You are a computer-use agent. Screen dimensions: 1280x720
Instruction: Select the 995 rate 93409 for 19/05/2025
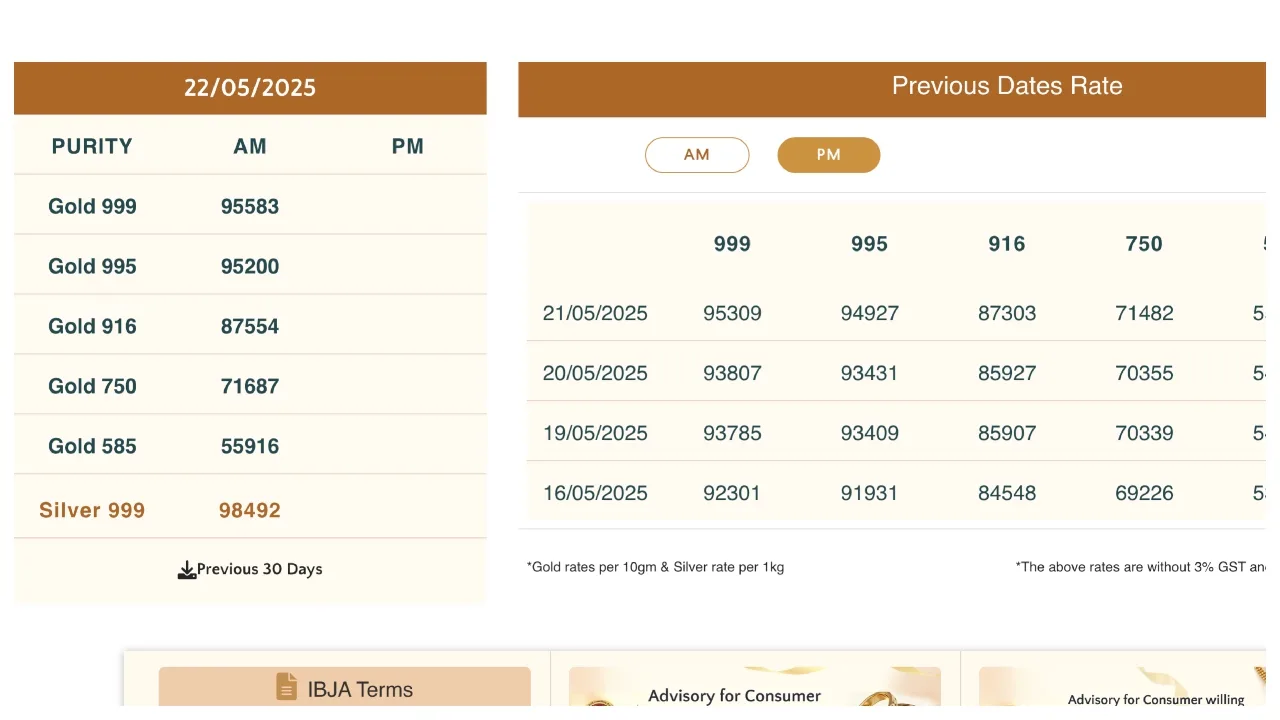(x=869, y=433)
